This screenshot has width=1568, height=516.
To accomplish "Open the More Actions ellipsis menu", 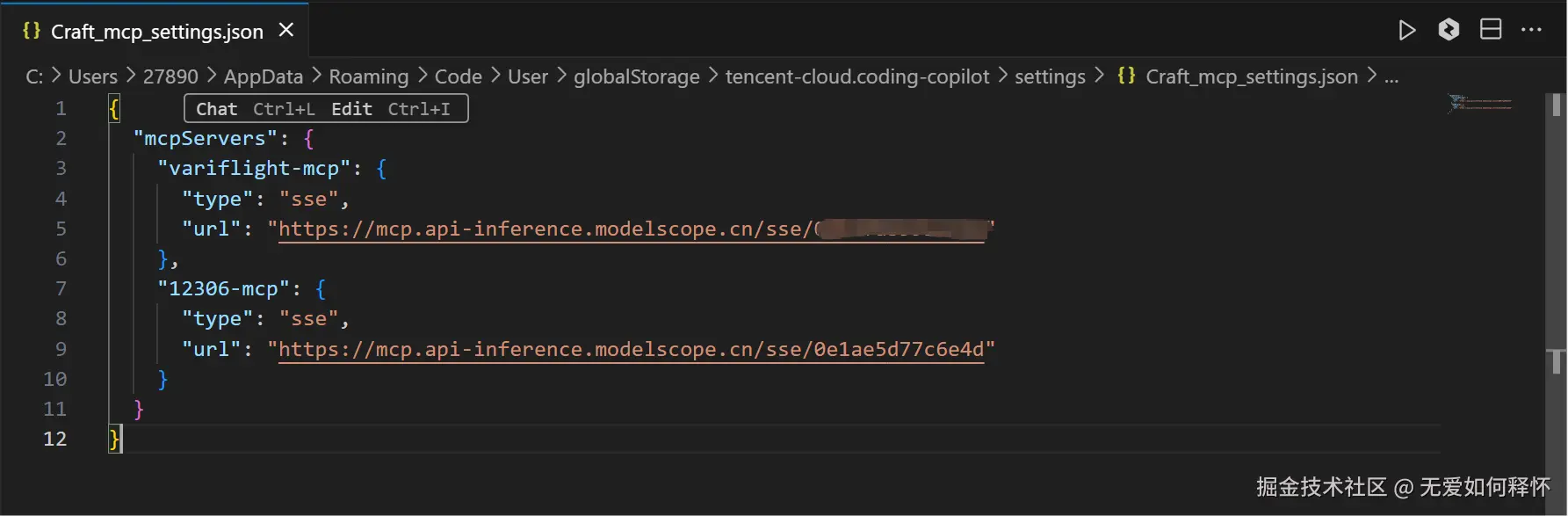I will coord(1531,30).
